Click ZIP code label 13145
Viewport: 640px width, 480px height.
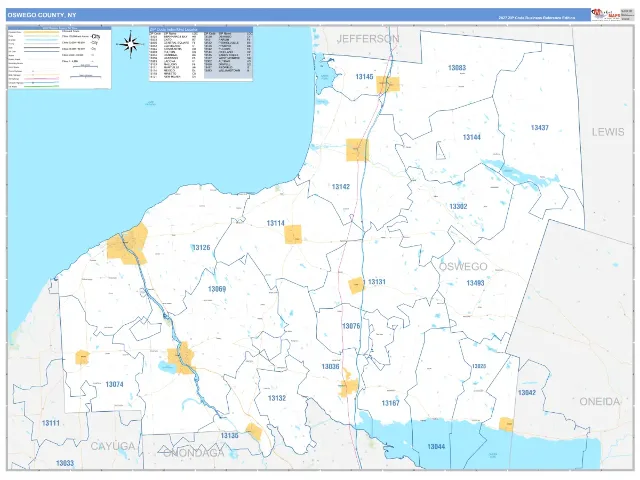(x=364, y=77)
